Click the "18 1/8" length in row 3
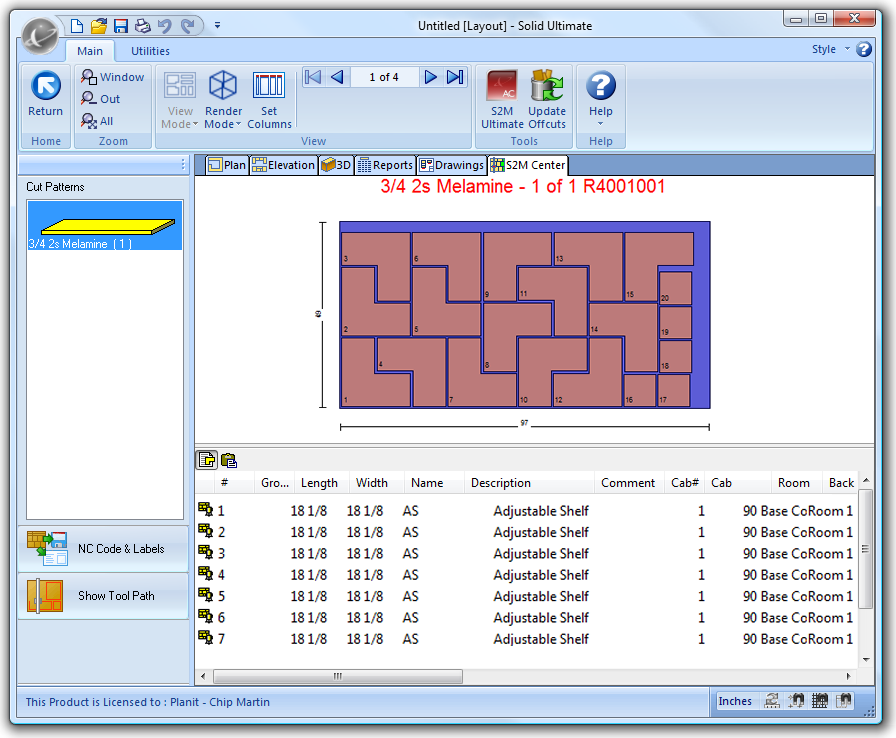This screenshot has width=896, height=738. (x=309, y=554)
